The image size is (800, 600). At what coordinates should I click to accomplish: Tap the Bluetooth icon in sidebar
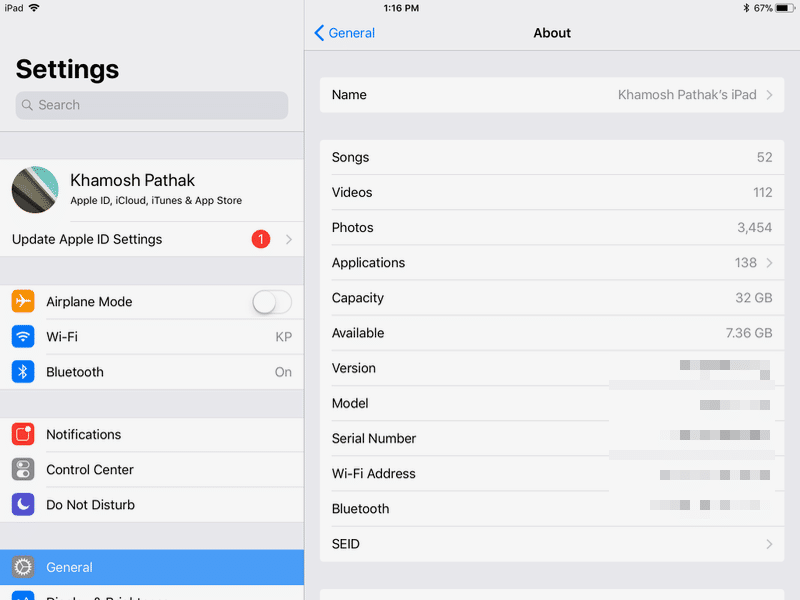tap(23, 372)
